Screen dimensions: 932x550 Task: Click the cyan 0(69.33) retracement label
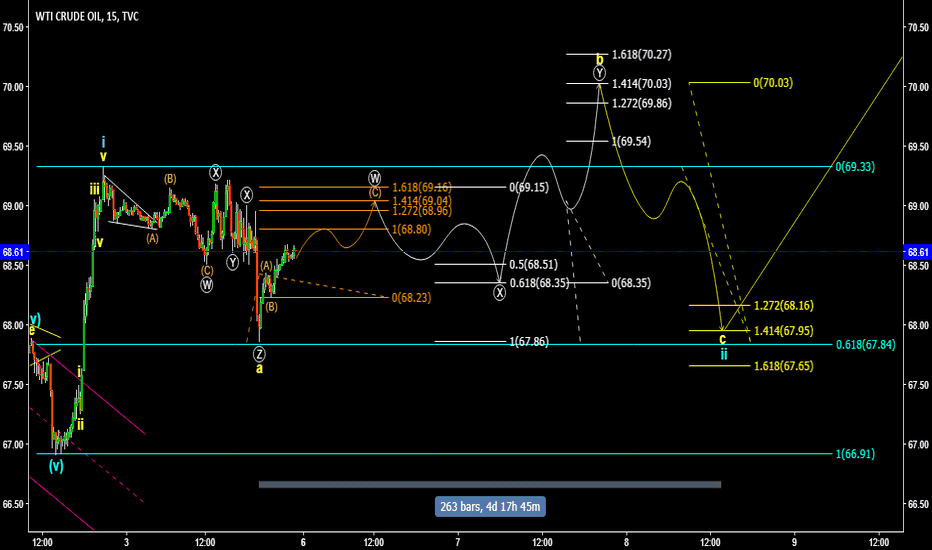point(855,167)
